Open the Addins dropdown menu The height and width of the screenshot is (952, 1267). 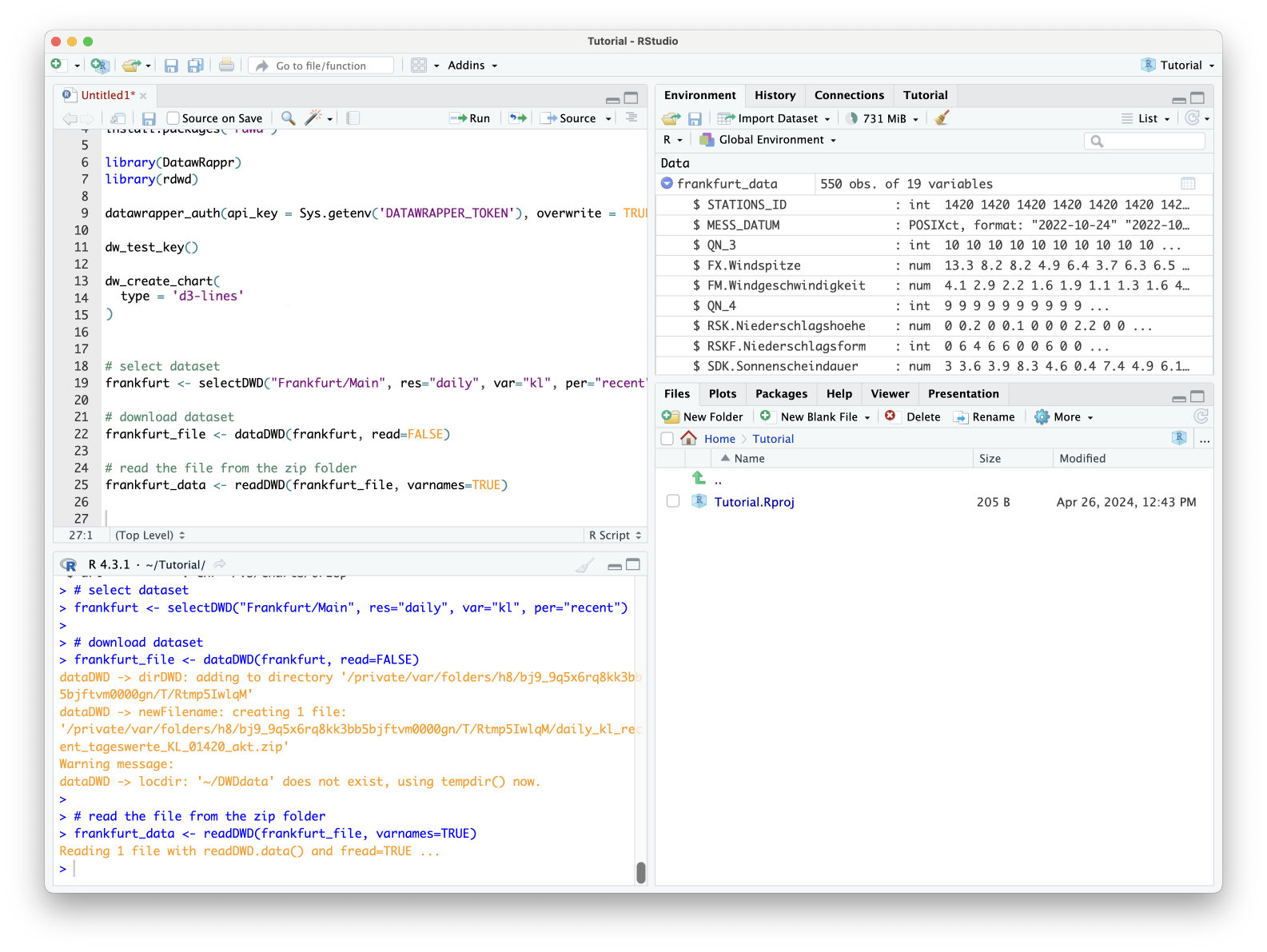(x=472, y=66)
